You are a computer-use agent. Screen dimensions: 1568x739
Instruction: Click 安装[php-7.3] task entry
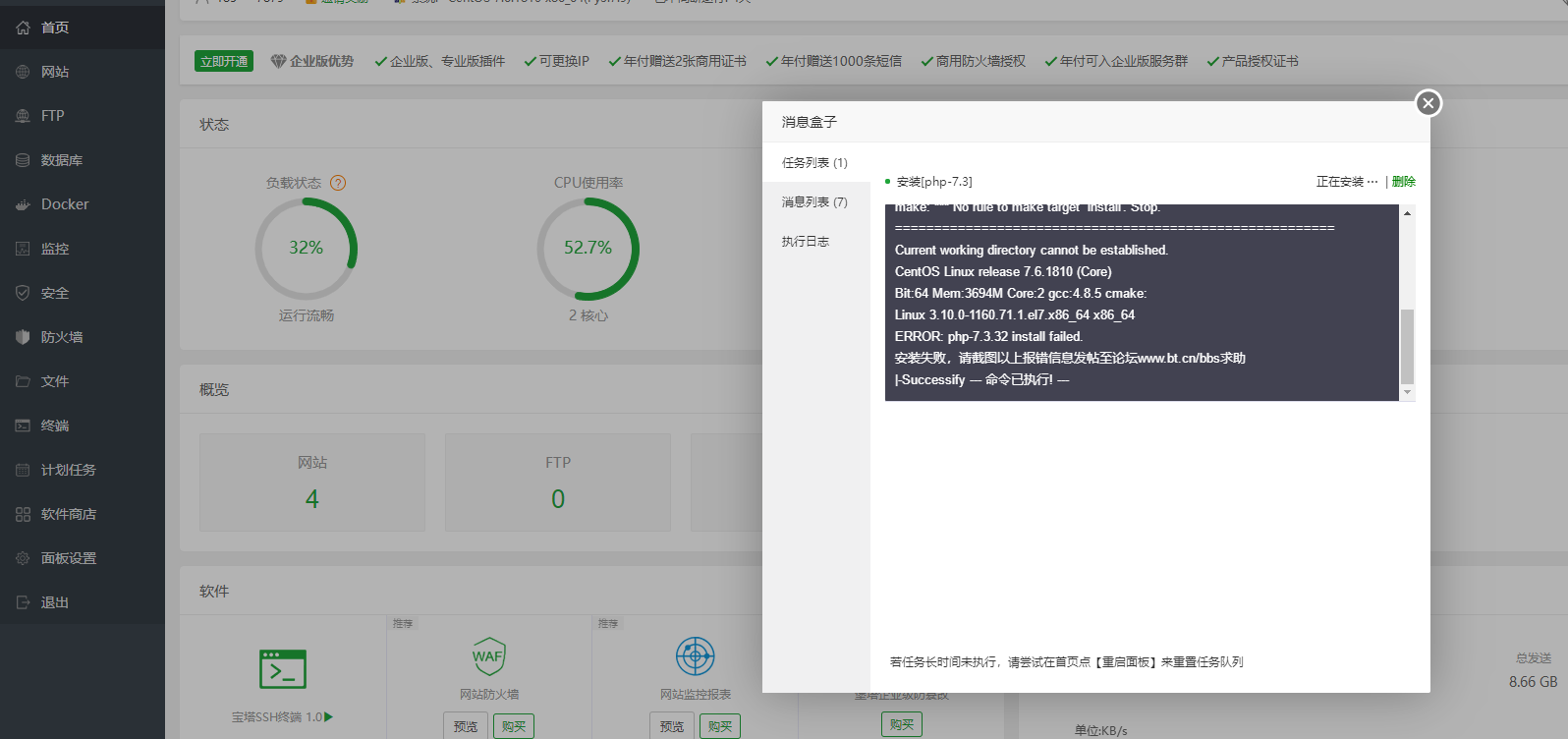point(934,182)
